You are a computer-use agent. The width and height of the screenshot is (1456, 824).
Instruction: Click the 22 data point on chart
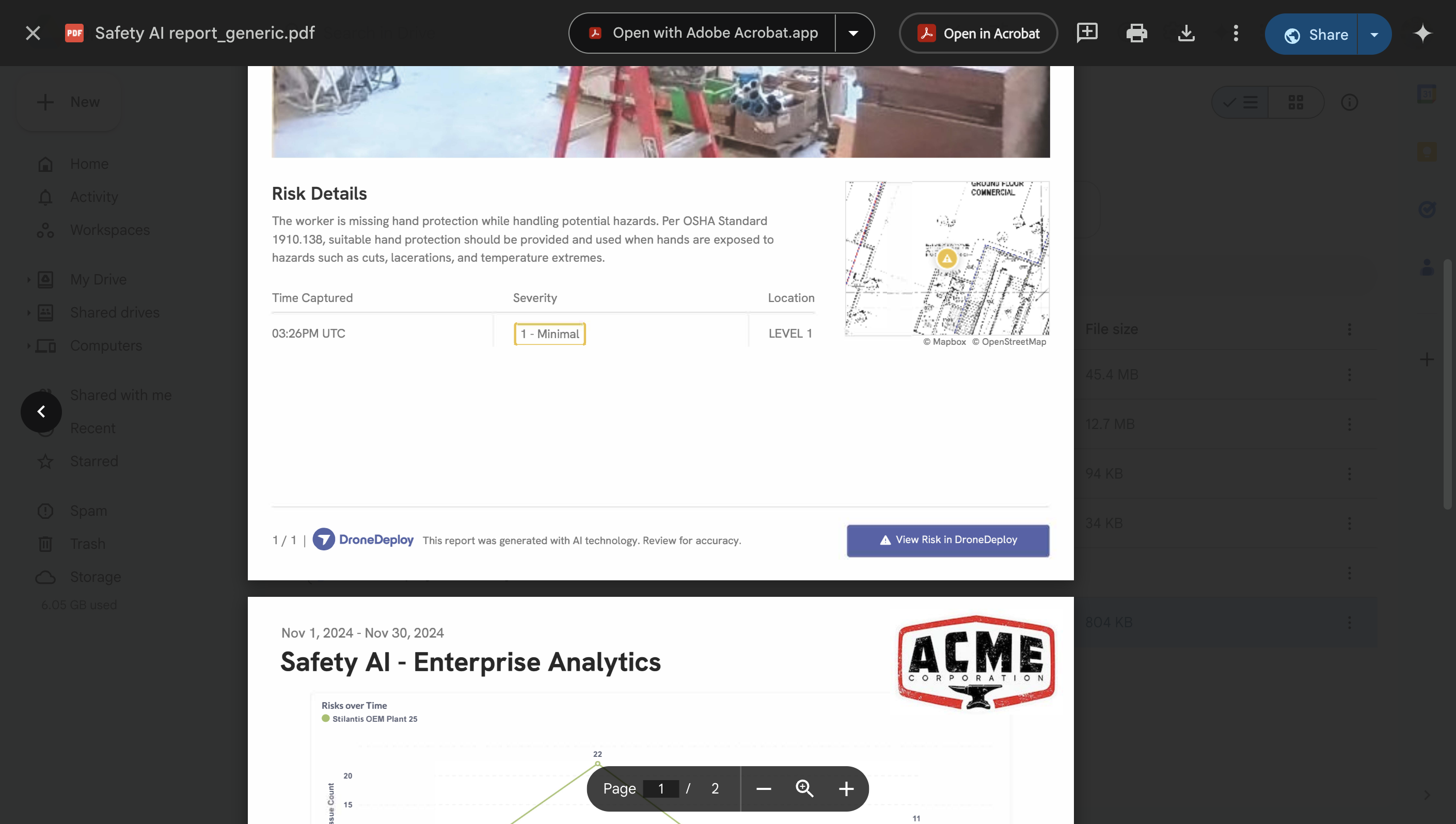pos(597,764)
